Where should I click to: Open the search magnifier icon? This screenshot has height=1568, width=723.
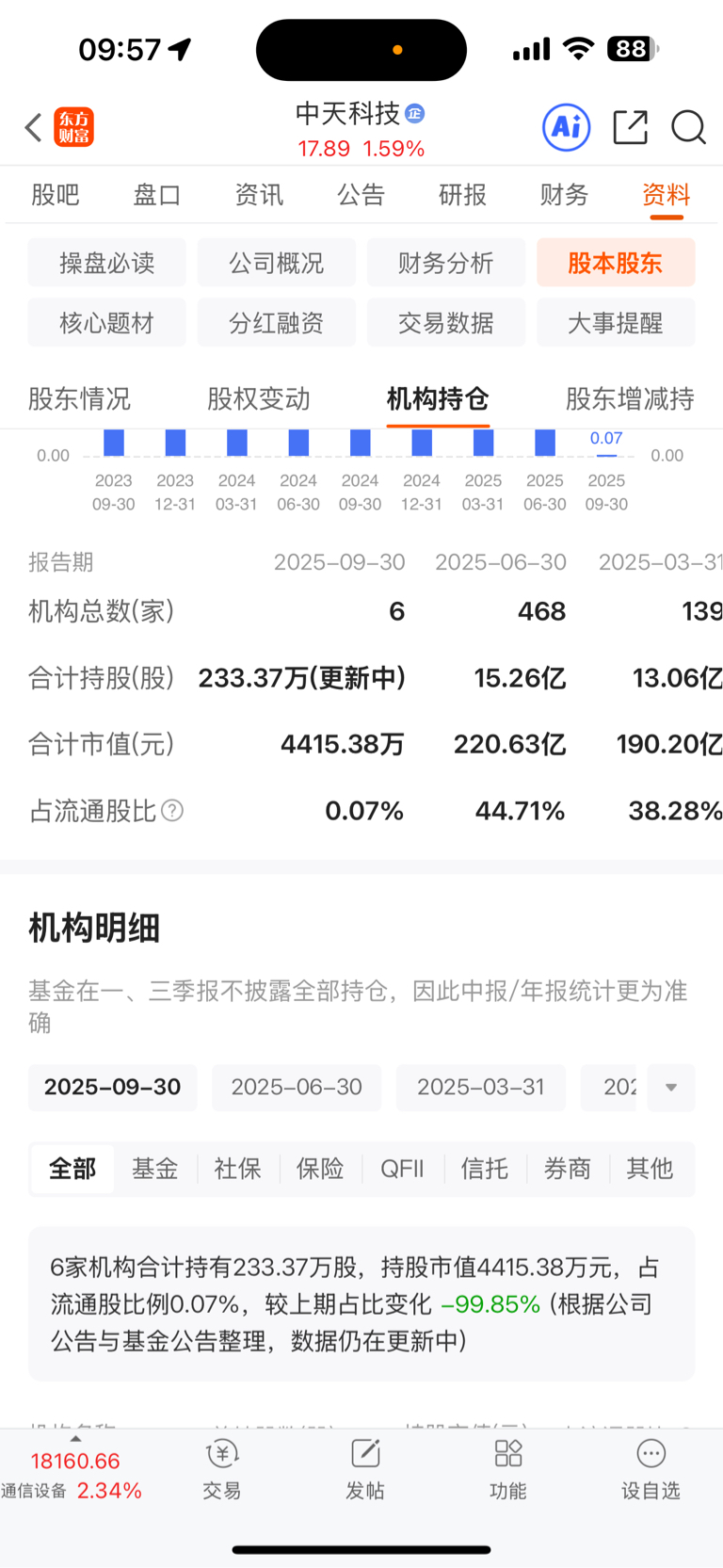[x=689, y=127]
